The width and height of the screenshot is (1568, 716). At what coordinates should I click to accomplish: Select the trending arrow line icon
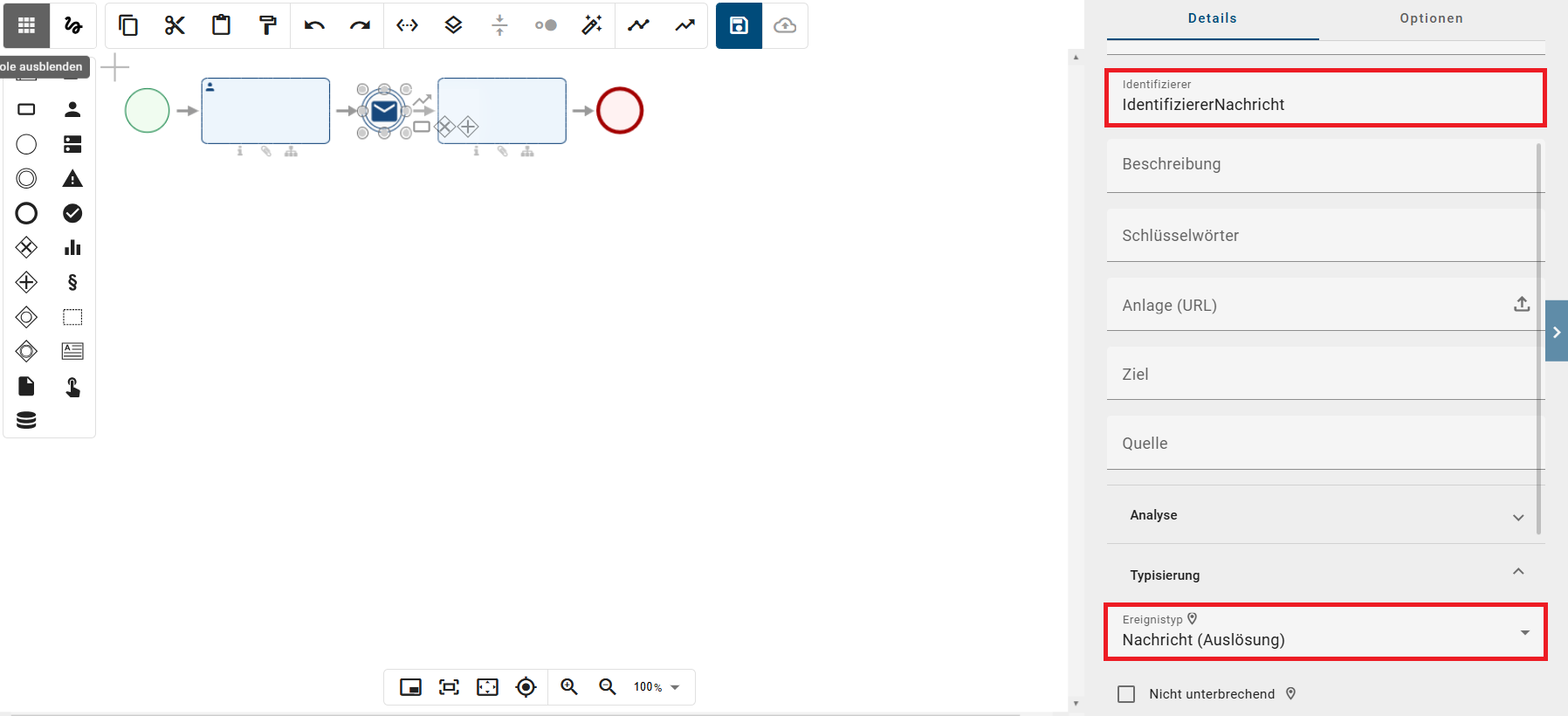(685, 25)
